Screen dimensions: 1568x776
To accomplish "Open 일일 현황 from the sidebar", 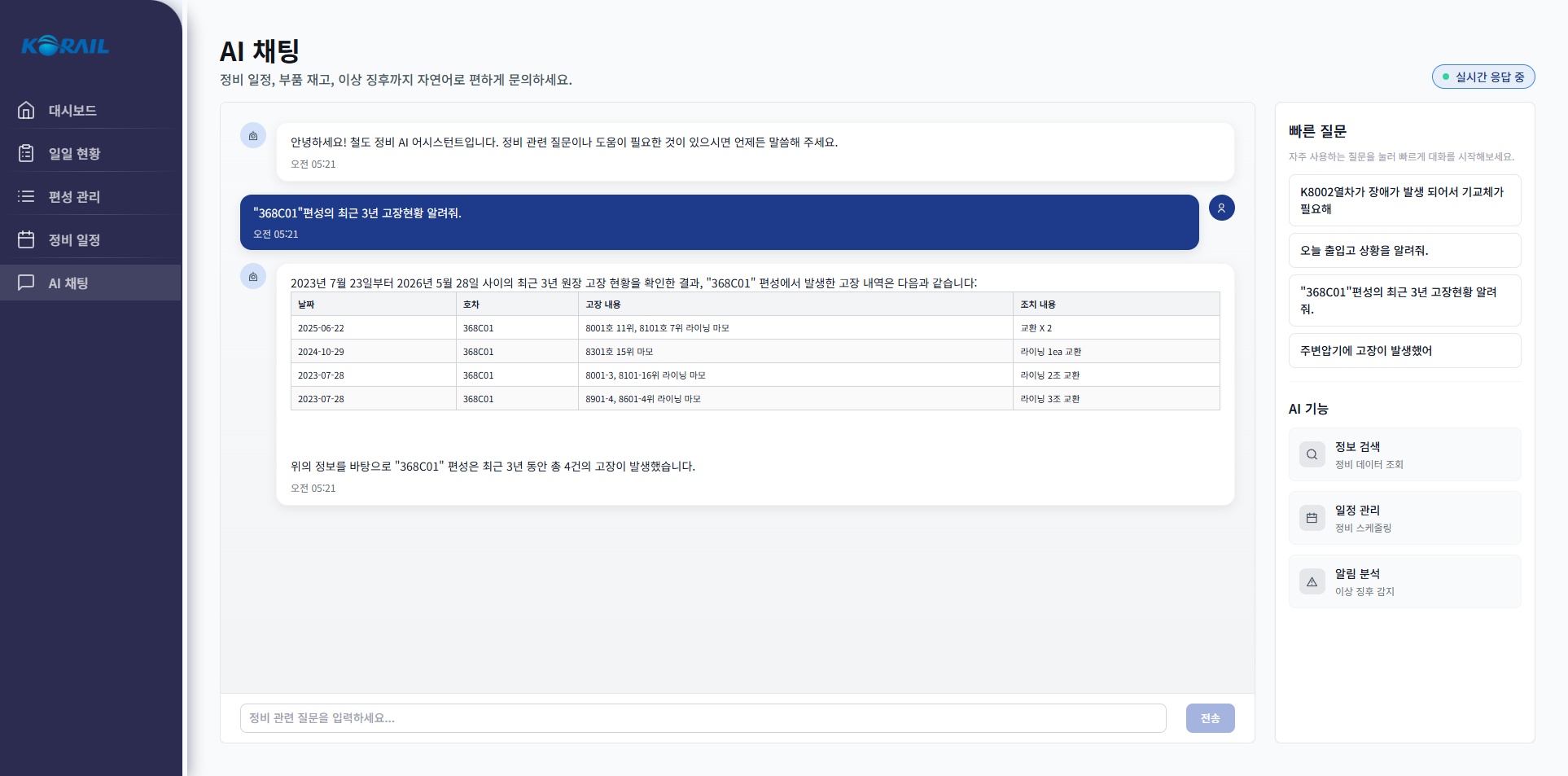I will click(90, 153).
